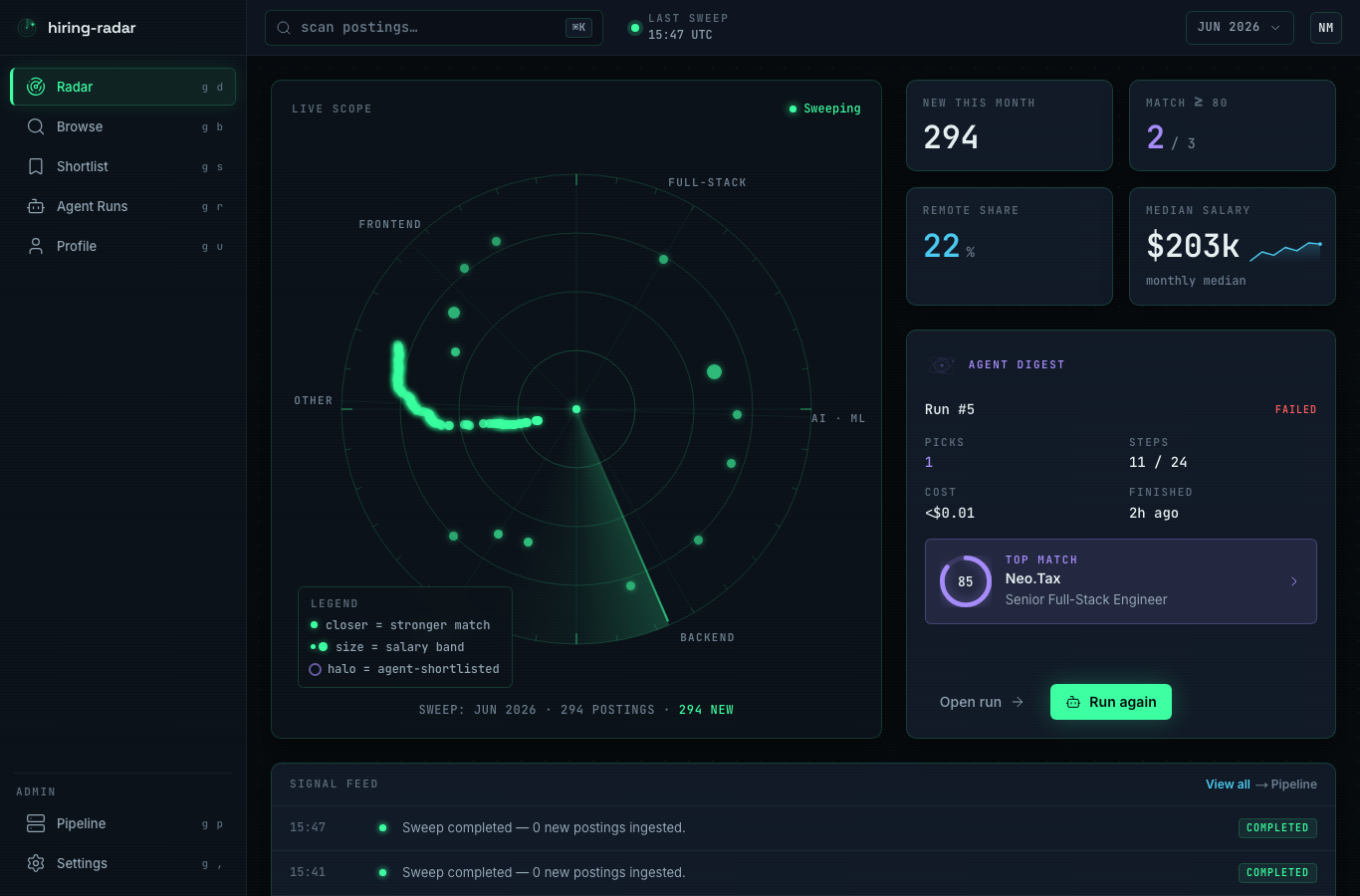Click the Settings gear icon
The width and height of the screenshot is (1360, 896).
pos(36,863)
